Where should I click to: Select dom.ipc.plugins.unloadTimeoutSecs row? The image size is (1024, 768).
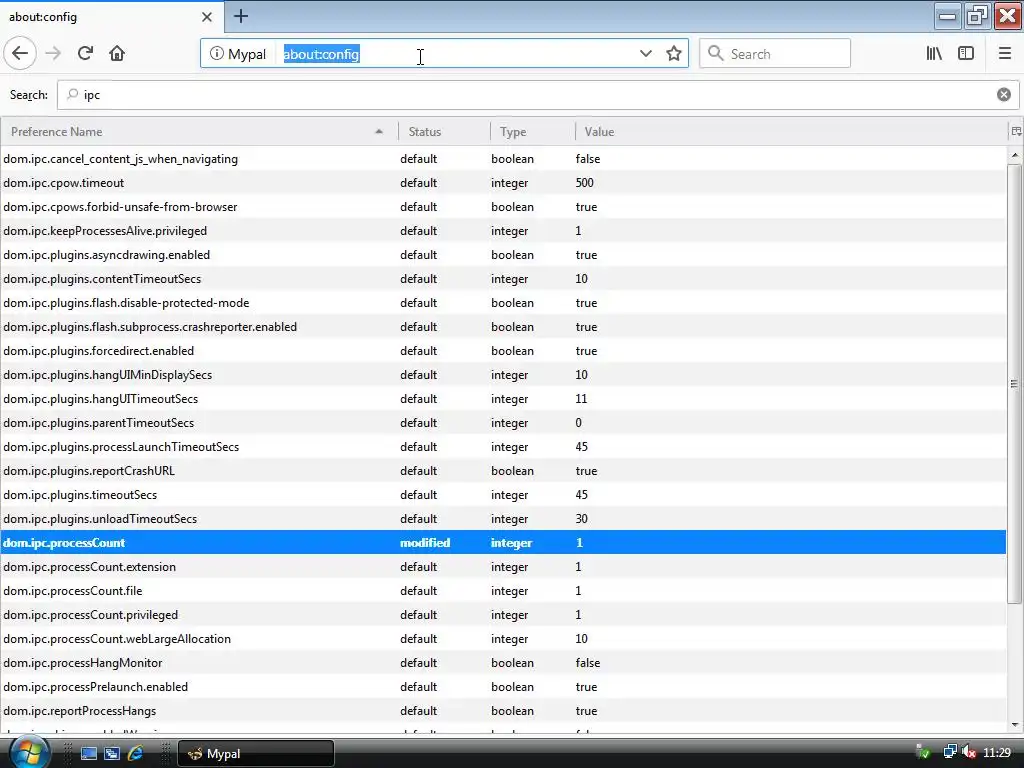(x=503, y=519)
